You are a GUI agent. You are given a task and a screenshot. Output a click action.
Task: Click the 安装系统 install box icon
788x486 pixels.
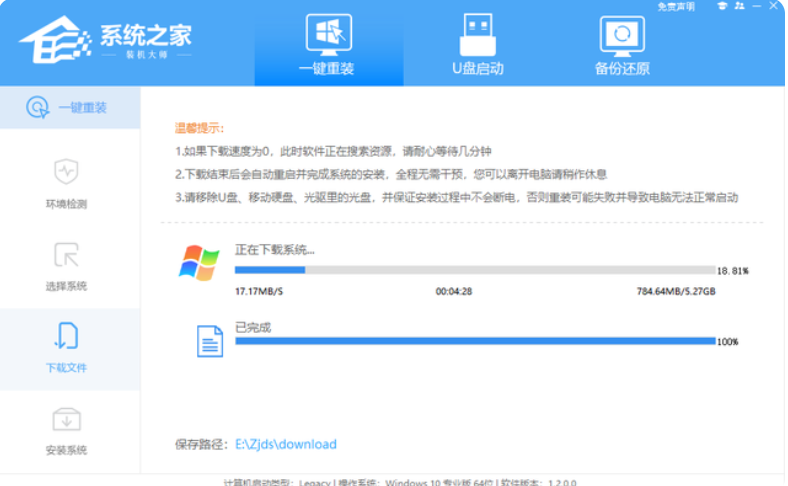pos(66,420)
